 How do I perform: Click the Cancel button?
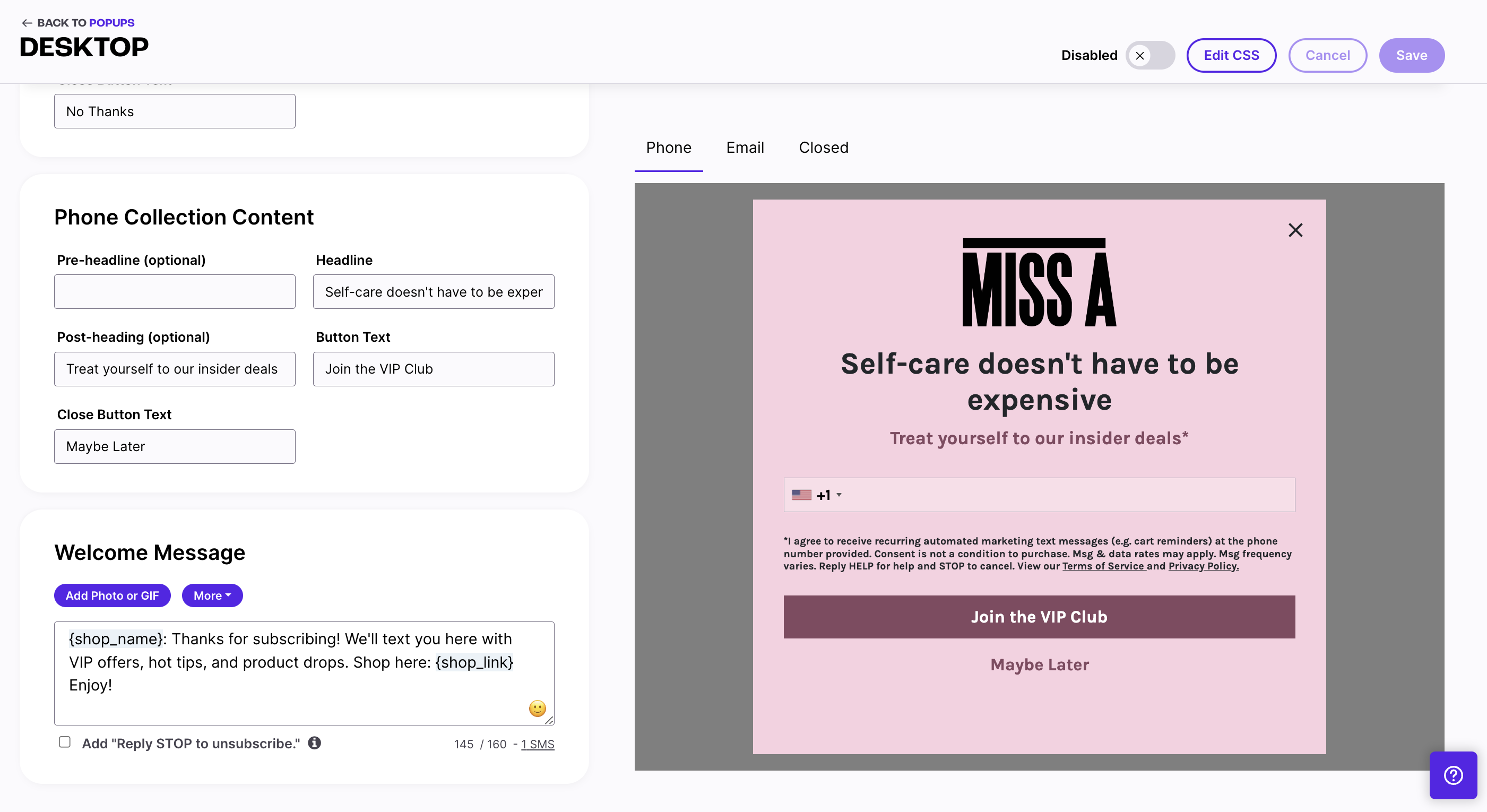[1327, 55]
